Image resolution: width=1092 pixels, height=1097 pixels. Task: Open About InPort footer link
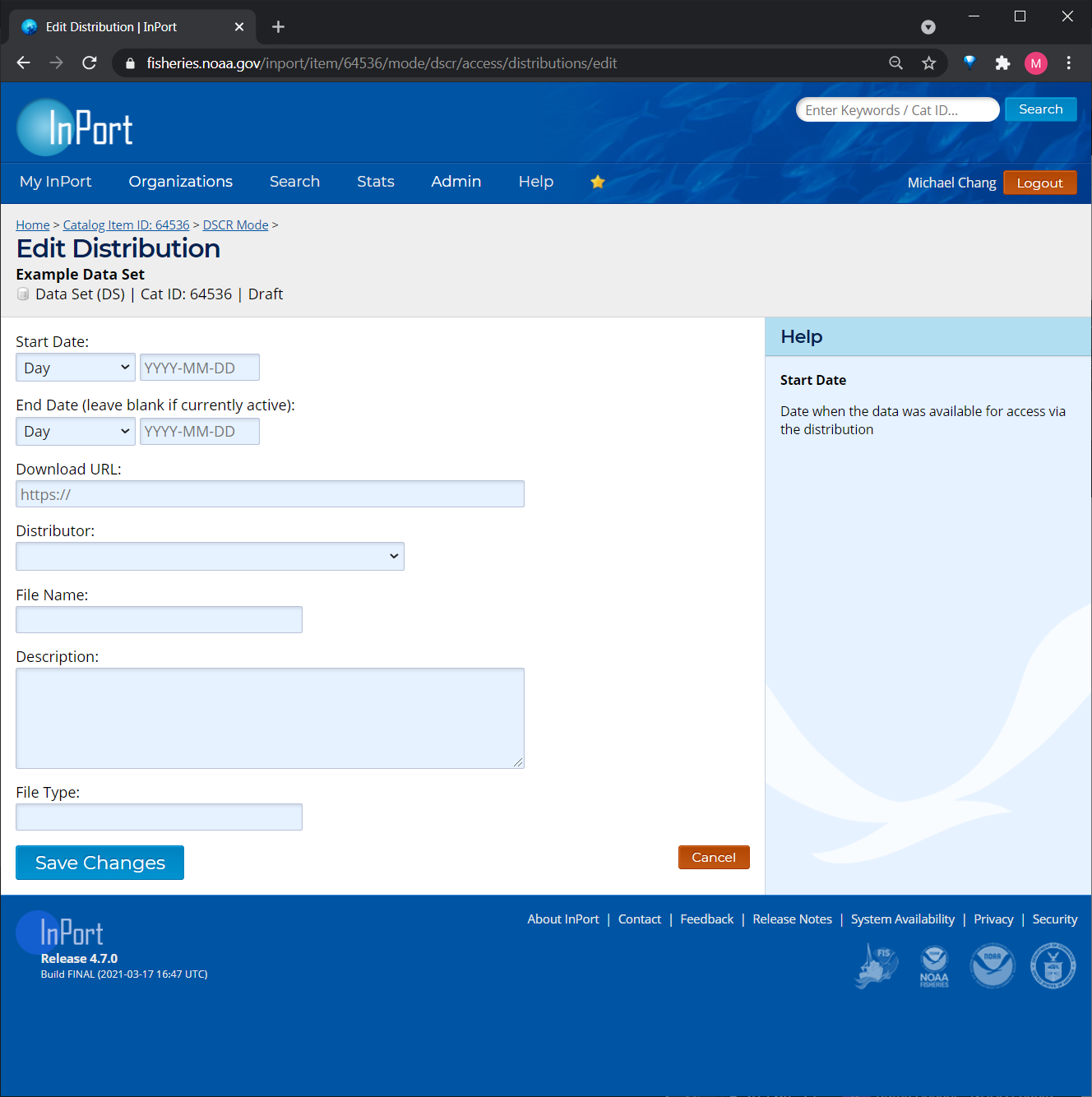563,919
